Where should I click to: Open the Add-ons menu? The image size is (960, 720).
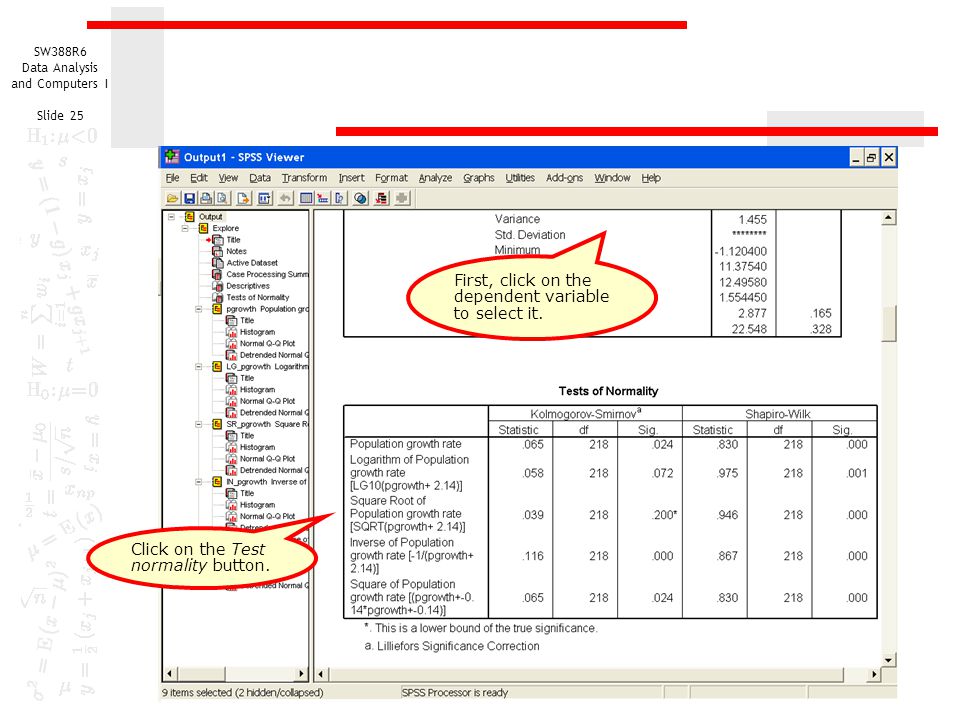click(x=564, y=178)
